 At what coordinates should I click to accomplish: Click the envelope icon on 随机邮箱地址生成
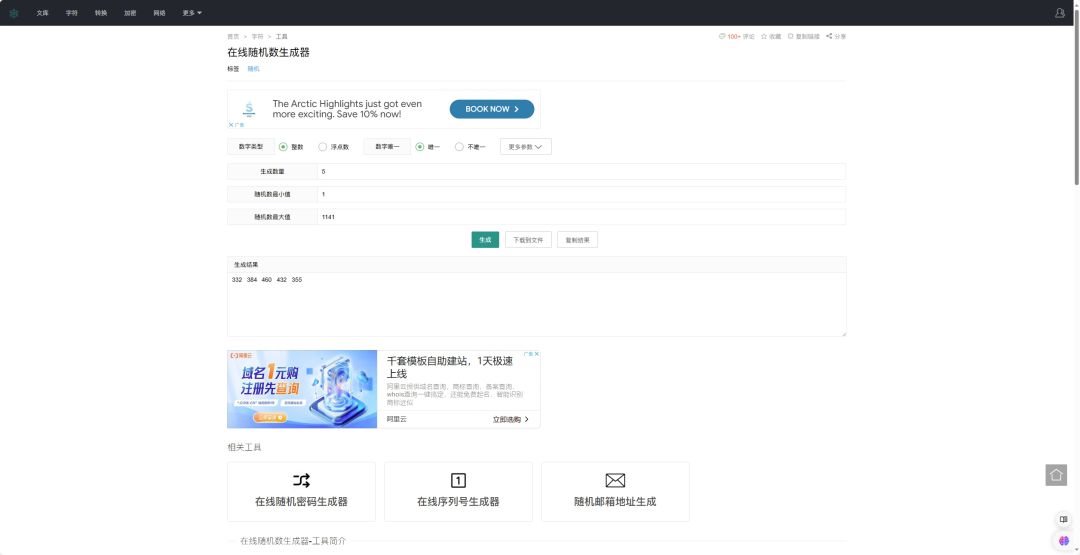click(615, 481)
